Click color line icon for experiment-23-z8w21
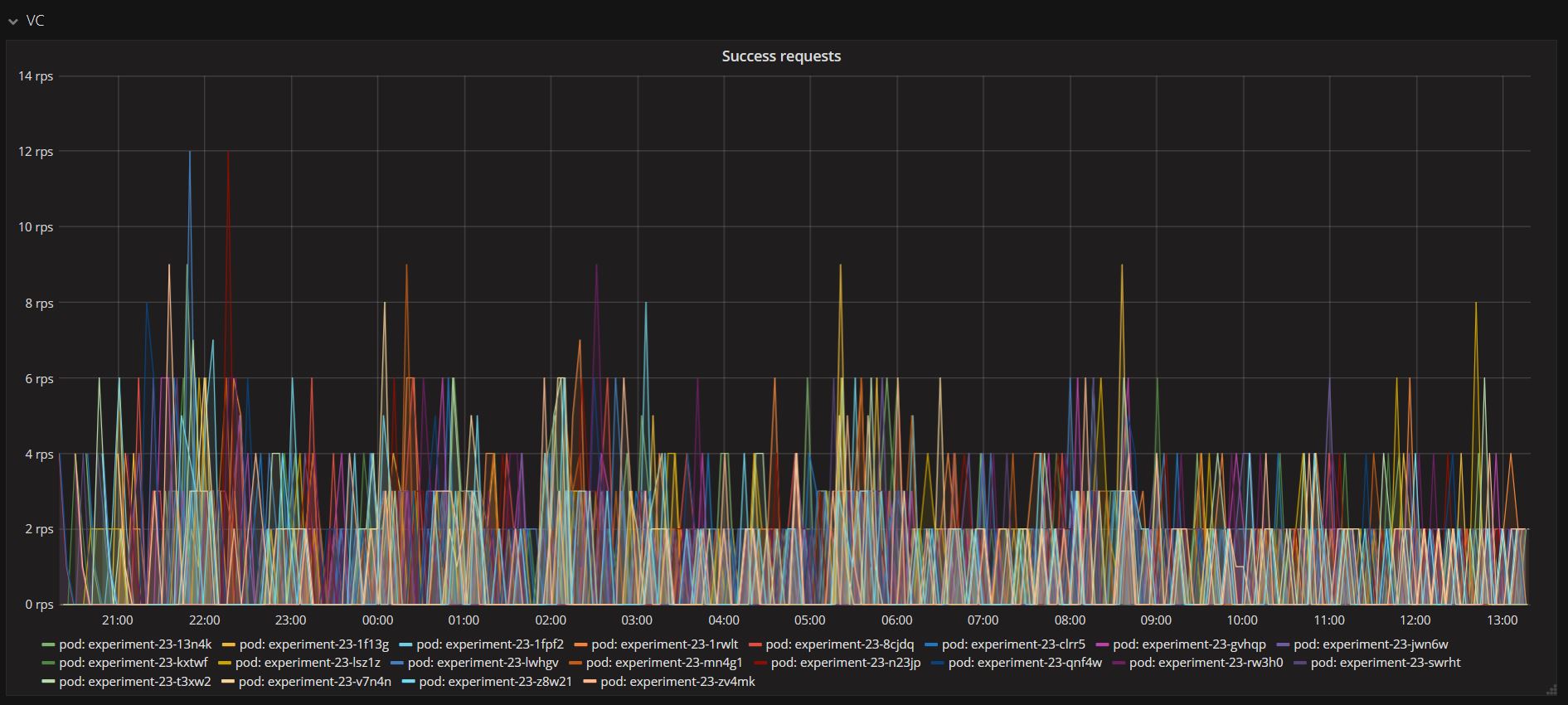Image resolution: width=1568 pixels, height=705 pixels. pyautogui.click(x=408, y=682)
